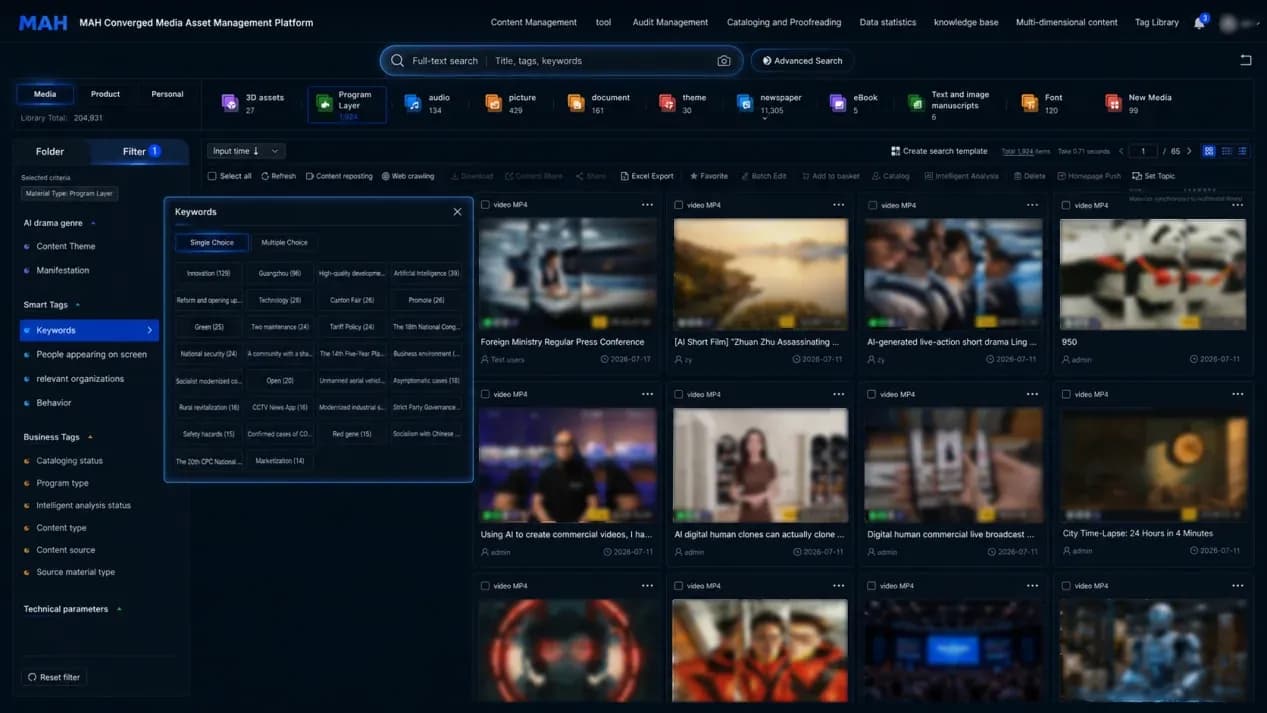Screen dimensions: 1267x713
Task: Click the magnifier search icon
Action: tap(397, 61)
